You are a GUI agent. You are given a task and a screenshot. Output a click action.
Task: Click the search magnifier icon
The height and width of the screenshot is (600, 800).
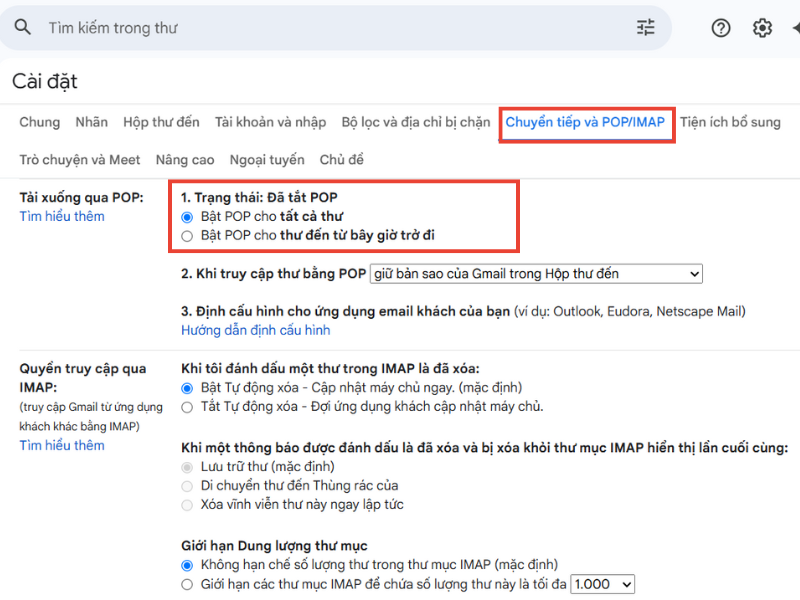[23, 27]
